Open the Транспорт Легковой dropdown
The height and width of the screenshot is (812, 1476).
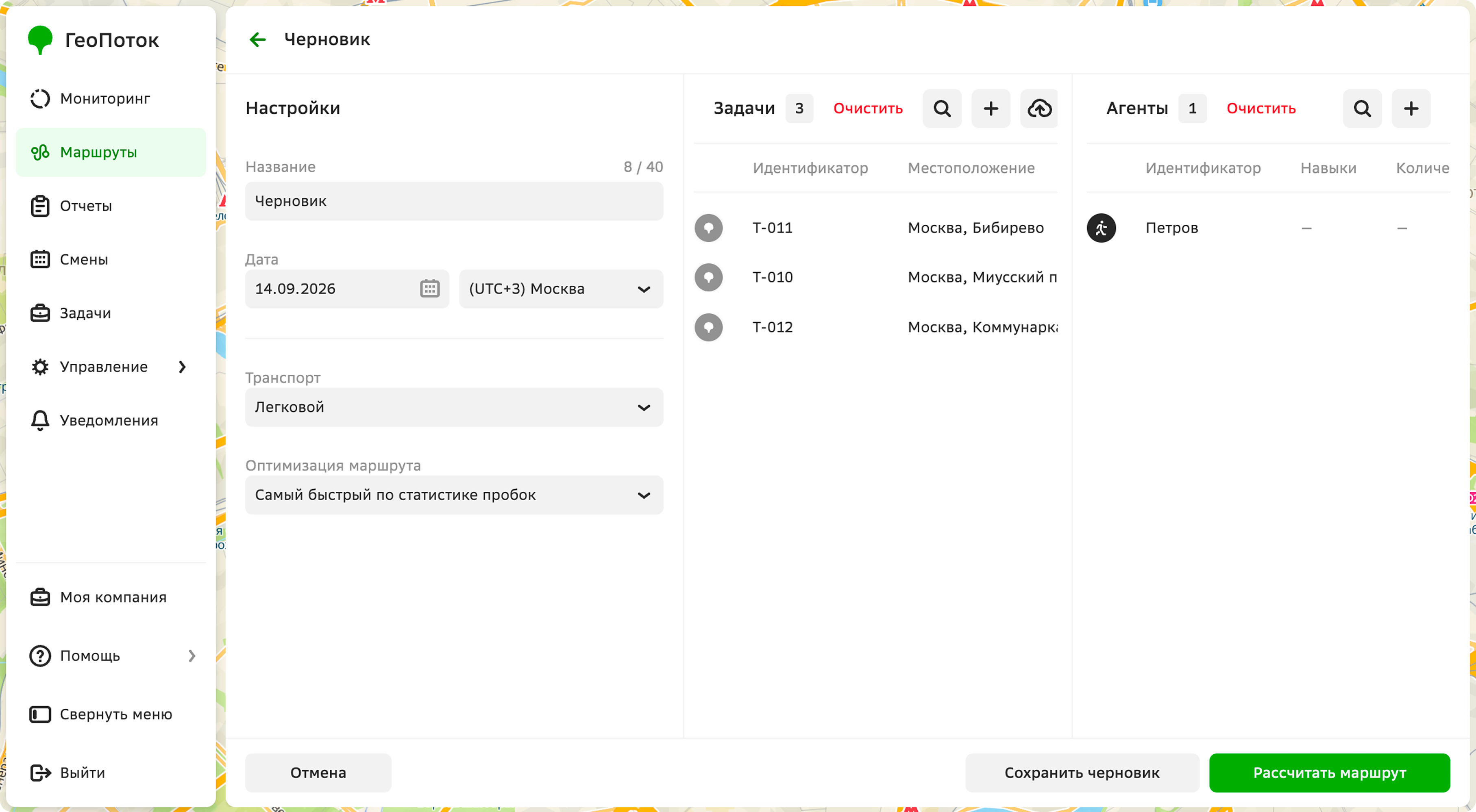pos(454,407)
